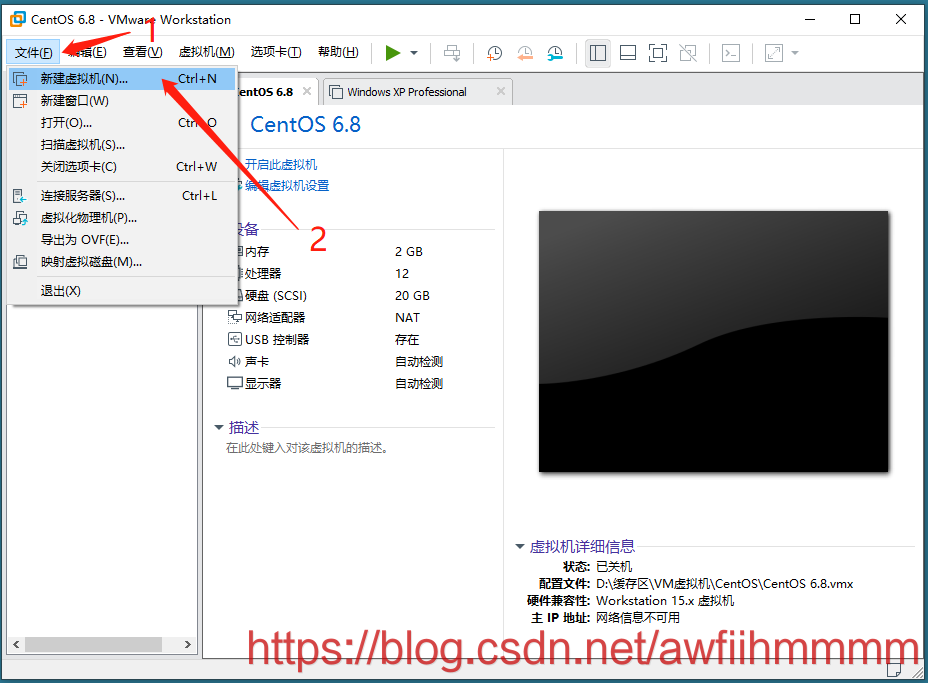Open the 选项卡(T) menu
The width and height of the screenshot is (928, 683).
pos(276,52)
